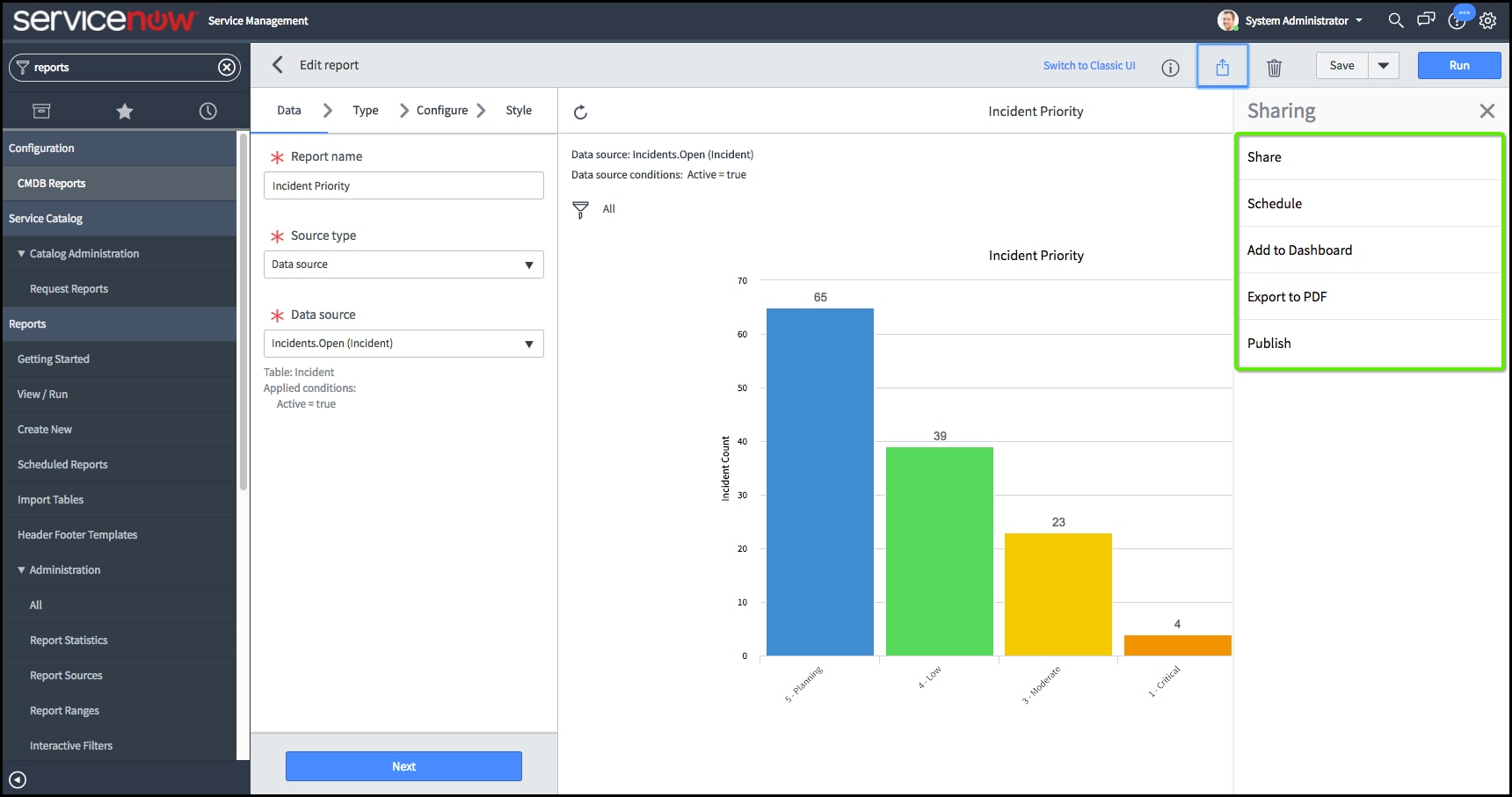
Task: Open the global search magnifier
Action: [1395, 20]
